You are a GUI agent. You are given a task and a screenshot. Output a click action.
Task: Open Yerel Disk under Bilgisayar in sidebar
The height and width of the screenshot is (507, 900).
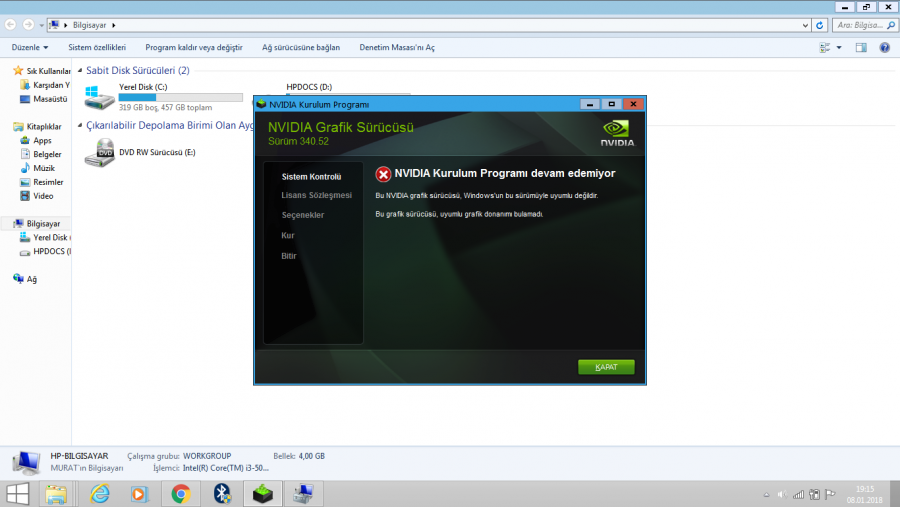[45, 237]
